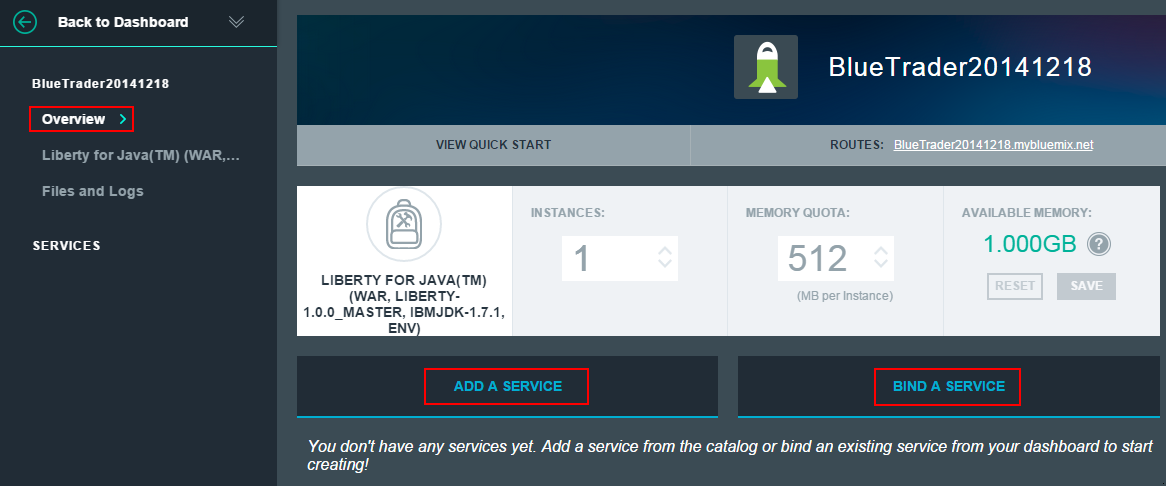Click ADD A SERVICE
Screen dimensions: 1166x486
pos(507,386)
